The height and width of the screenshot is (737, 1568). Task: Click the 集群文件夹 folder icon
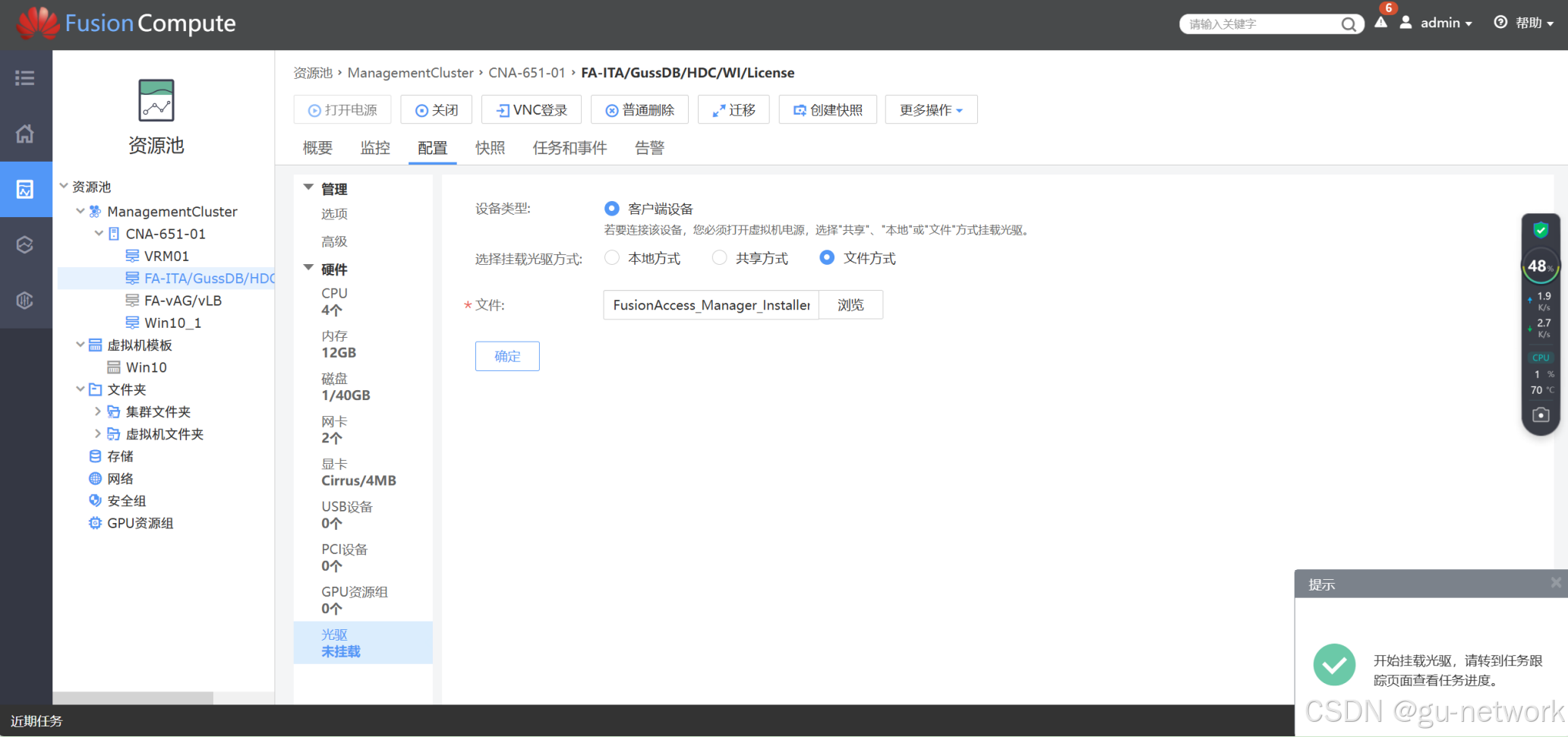[x=114, y=411]
